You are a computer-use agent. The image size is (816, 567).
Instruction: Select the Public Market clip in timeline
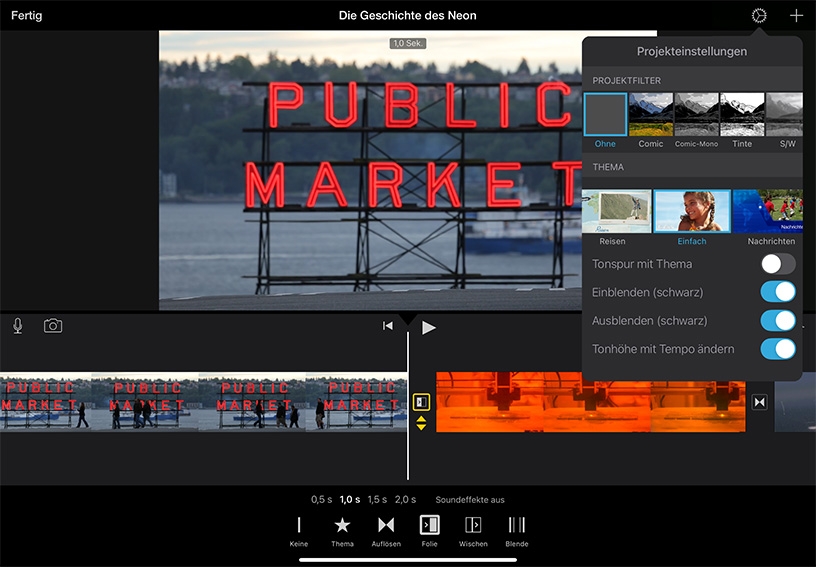[x=203, y=402]
